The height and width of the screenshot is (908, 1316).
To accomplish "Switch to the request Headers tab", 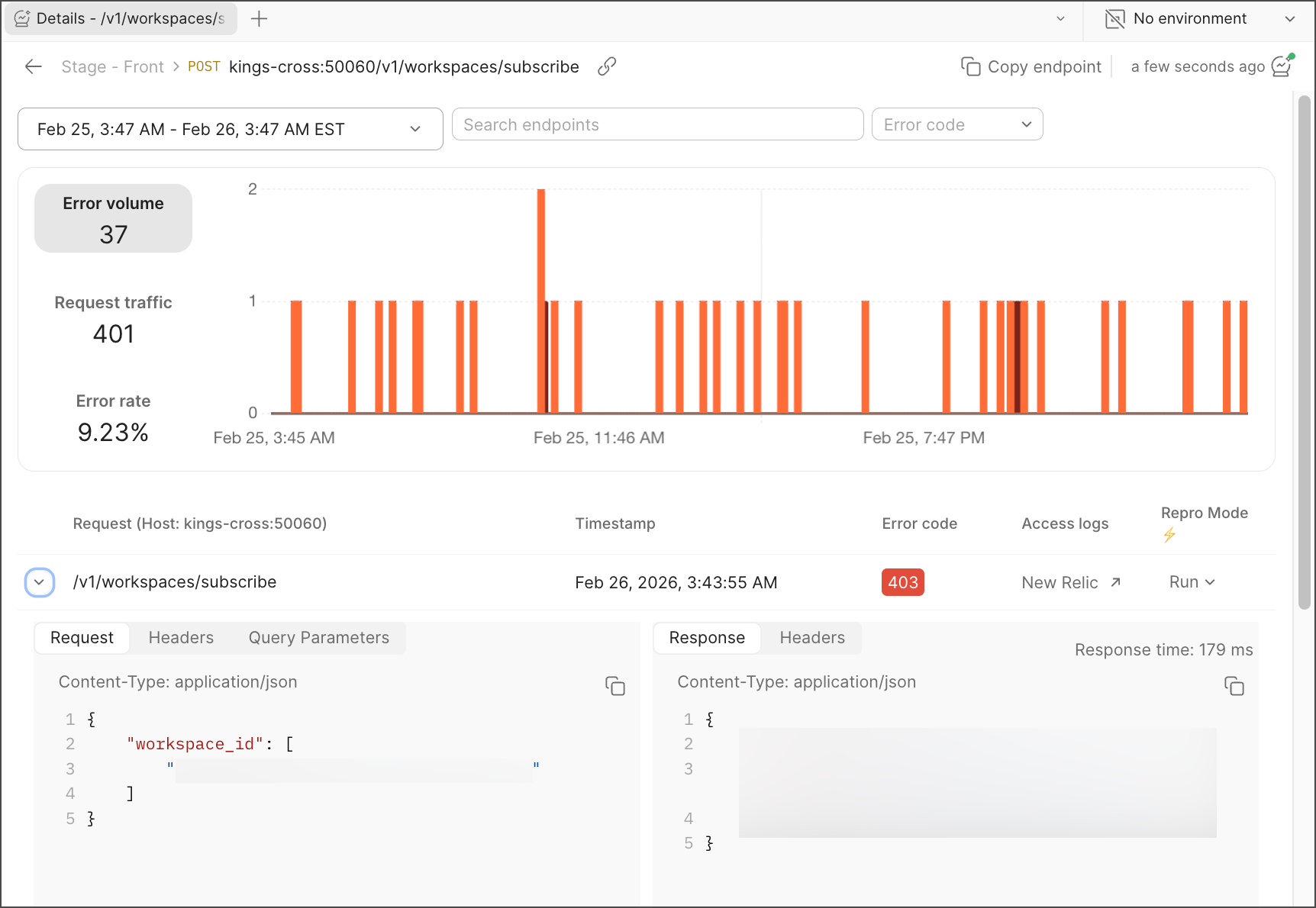I will [181, 638].
